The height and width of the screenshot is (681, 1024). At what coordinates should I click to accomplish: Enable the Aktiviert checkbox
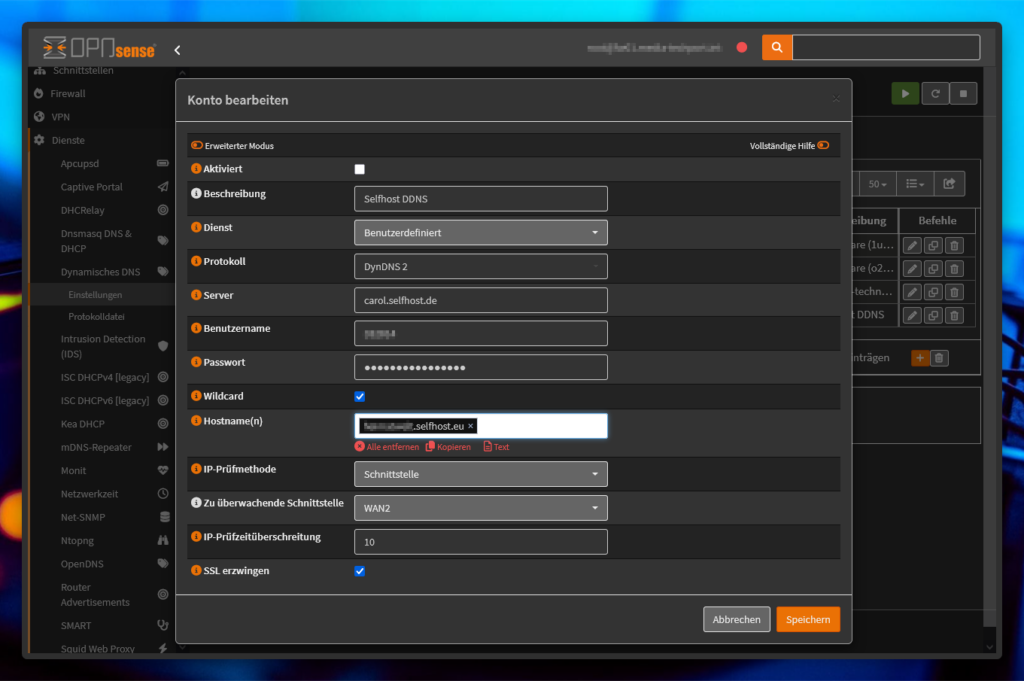coord(360,170)
